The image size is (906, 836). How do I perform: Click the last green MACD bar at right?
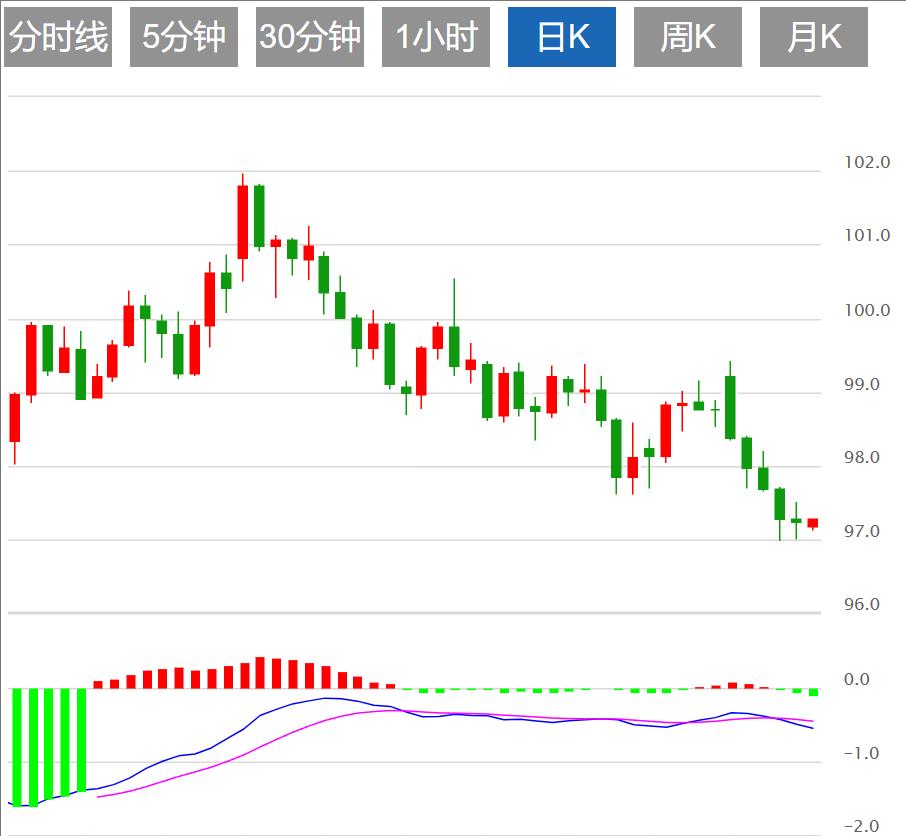tap(814, 692)
